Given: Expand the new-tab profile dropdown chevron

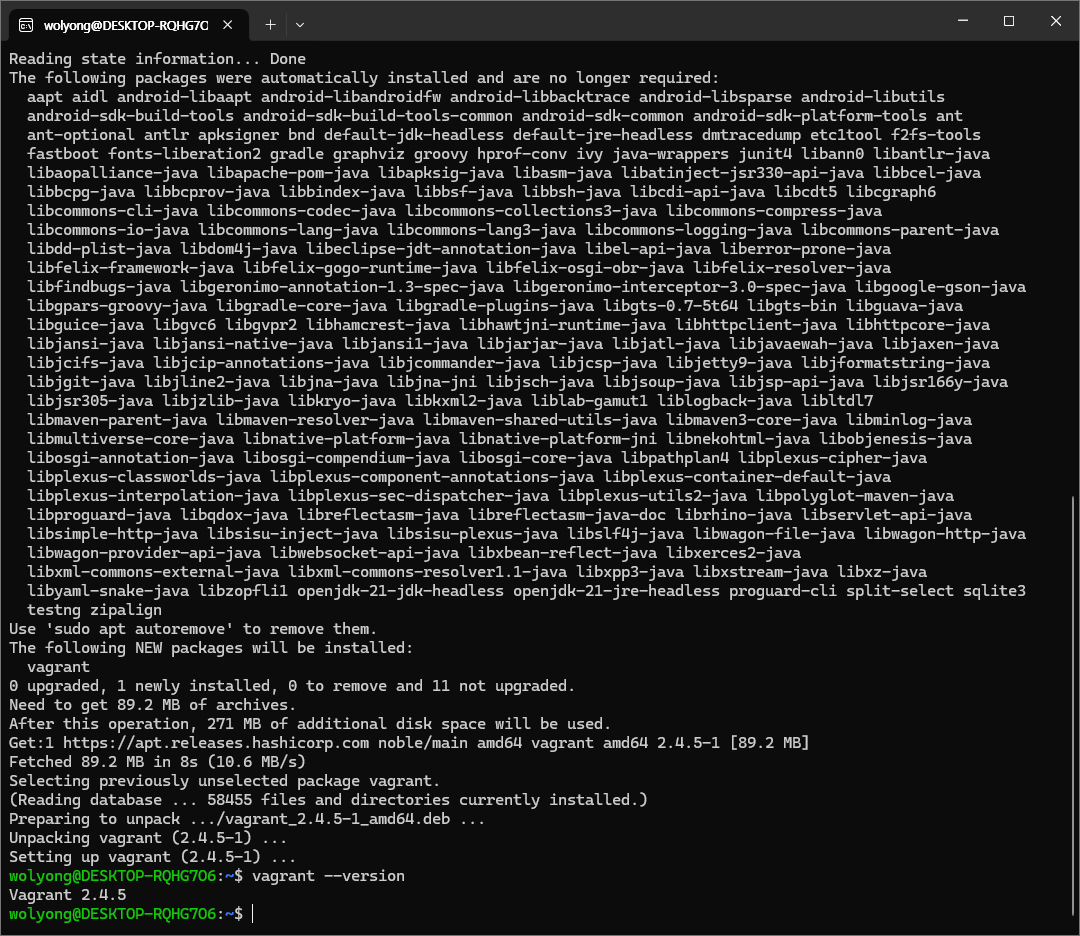Looking at the screenshot, I should (x=300, y=24).
